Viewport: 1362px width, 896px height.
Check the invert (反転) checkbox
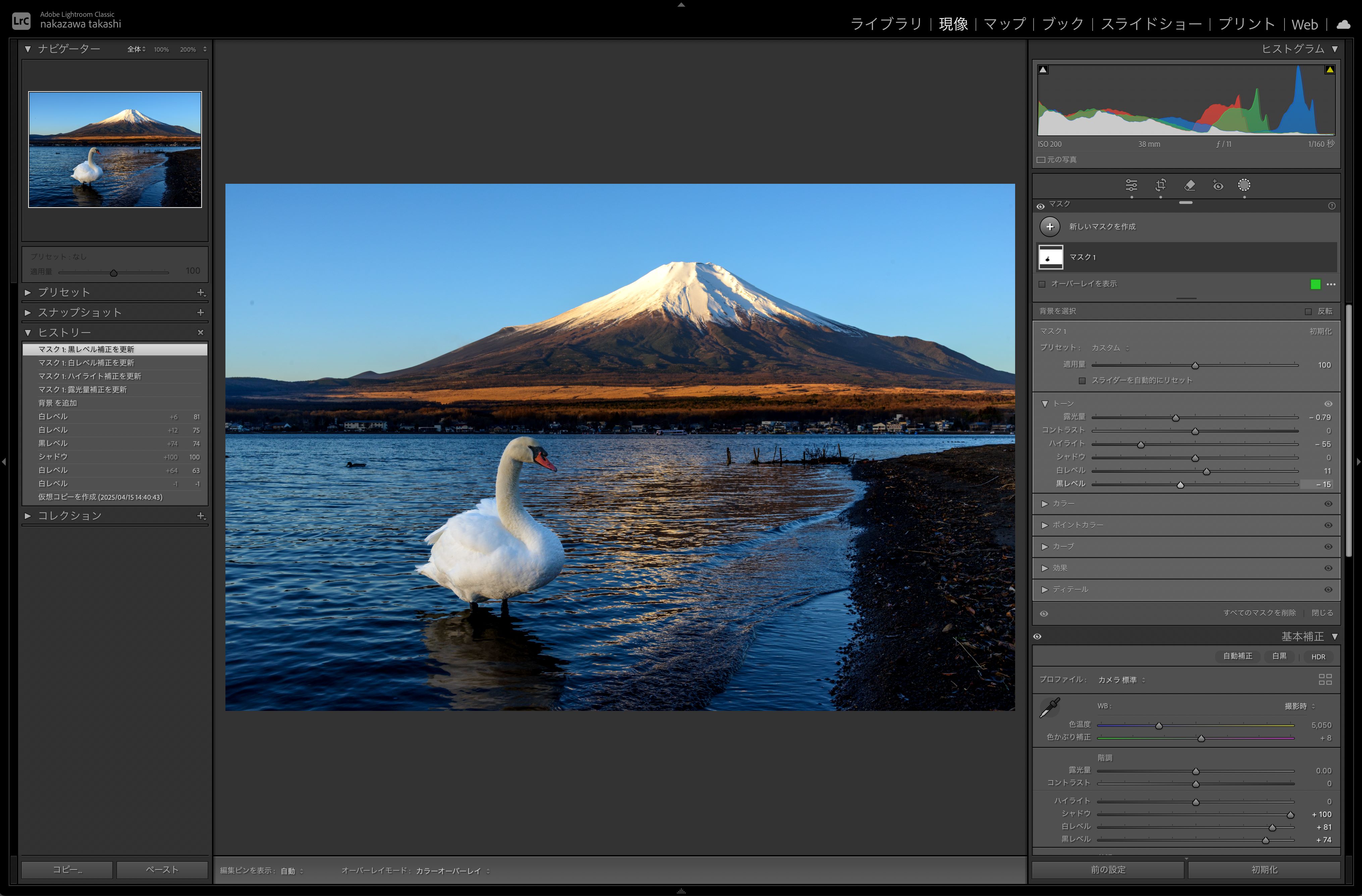pyautogui.click(x=1308, y=312)
